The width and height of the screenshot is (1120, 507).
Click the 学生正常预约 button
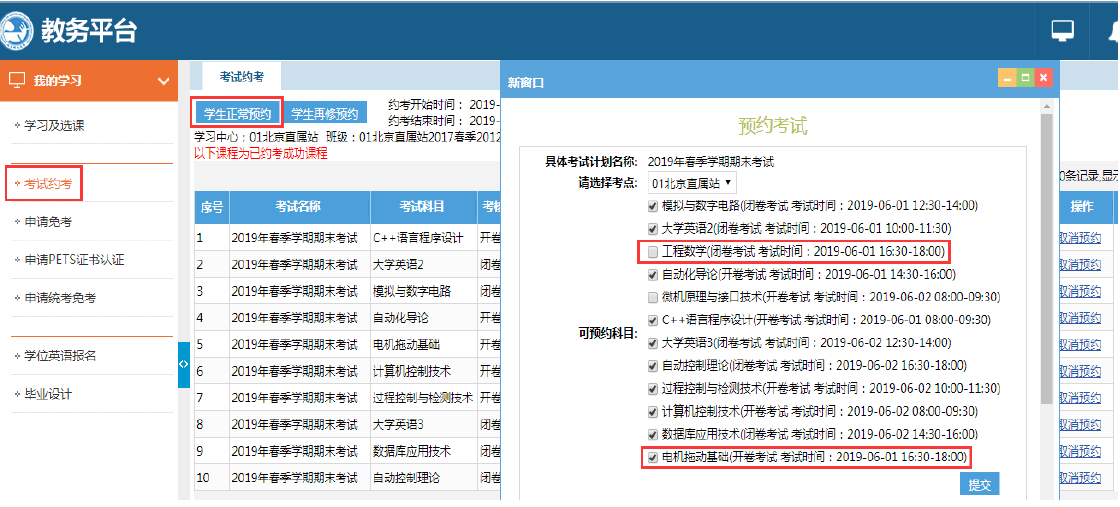[x=238, y=113]
